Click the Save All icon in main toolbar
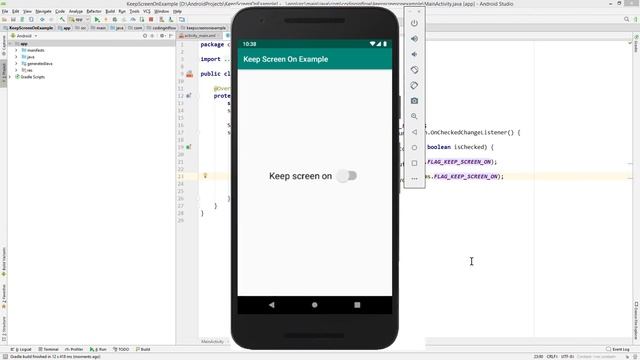Viewport: 640px width, 360px height. 13,19
